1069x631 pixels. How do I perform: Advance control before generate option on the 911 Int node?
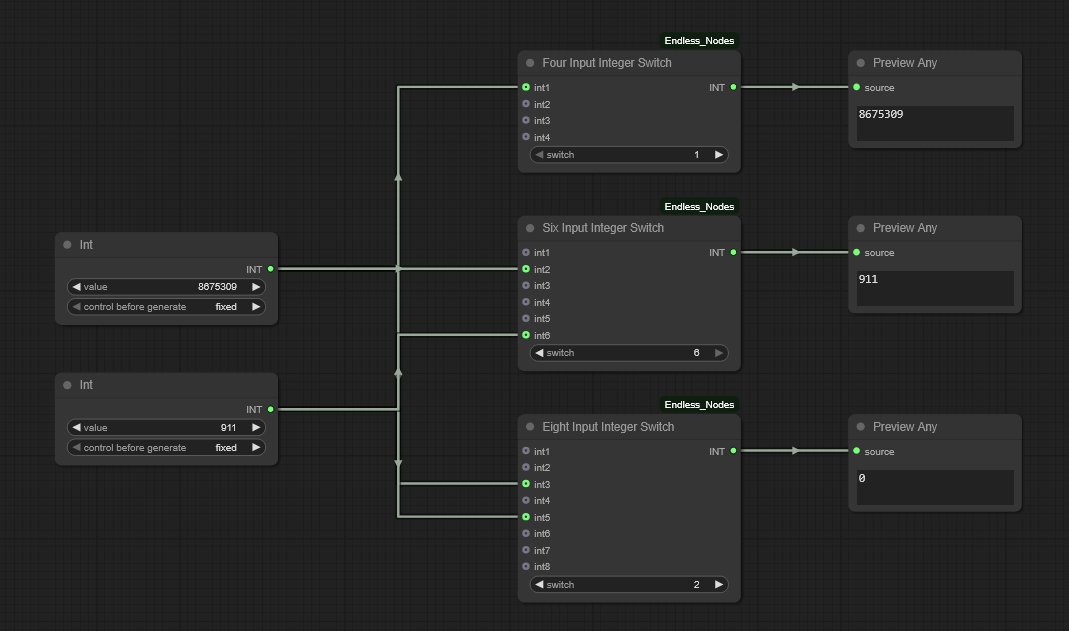pyautogui.click(x=256, y=448)
